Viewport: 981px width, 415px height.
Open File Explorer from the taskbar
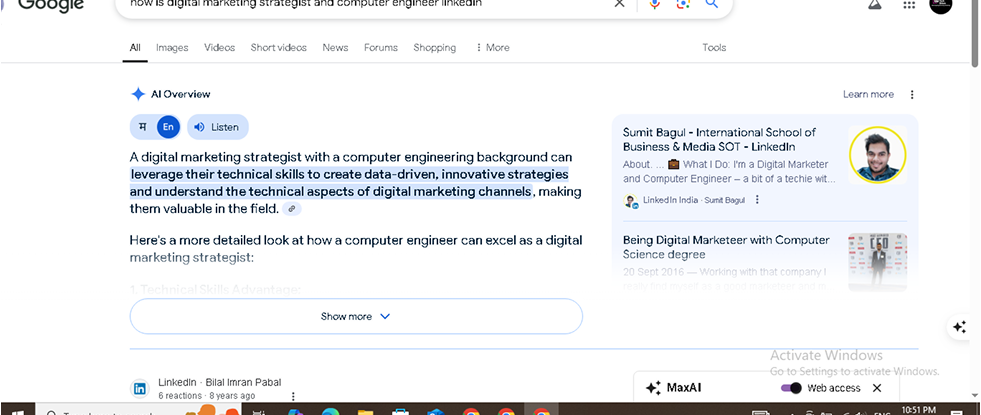point(365,411)
